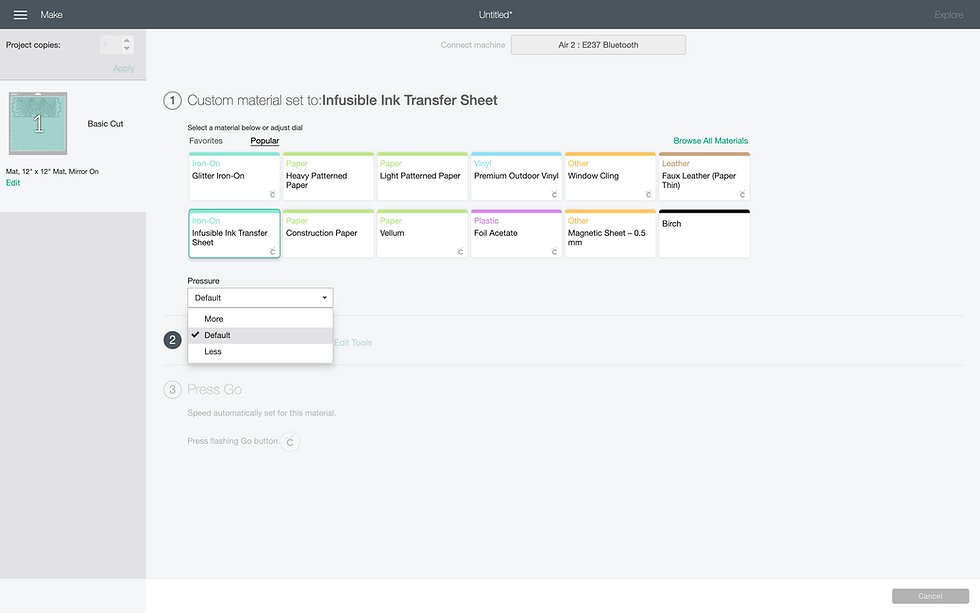
Task: Click the Cricut icon on Window Cling card
Action: (648, 194)
